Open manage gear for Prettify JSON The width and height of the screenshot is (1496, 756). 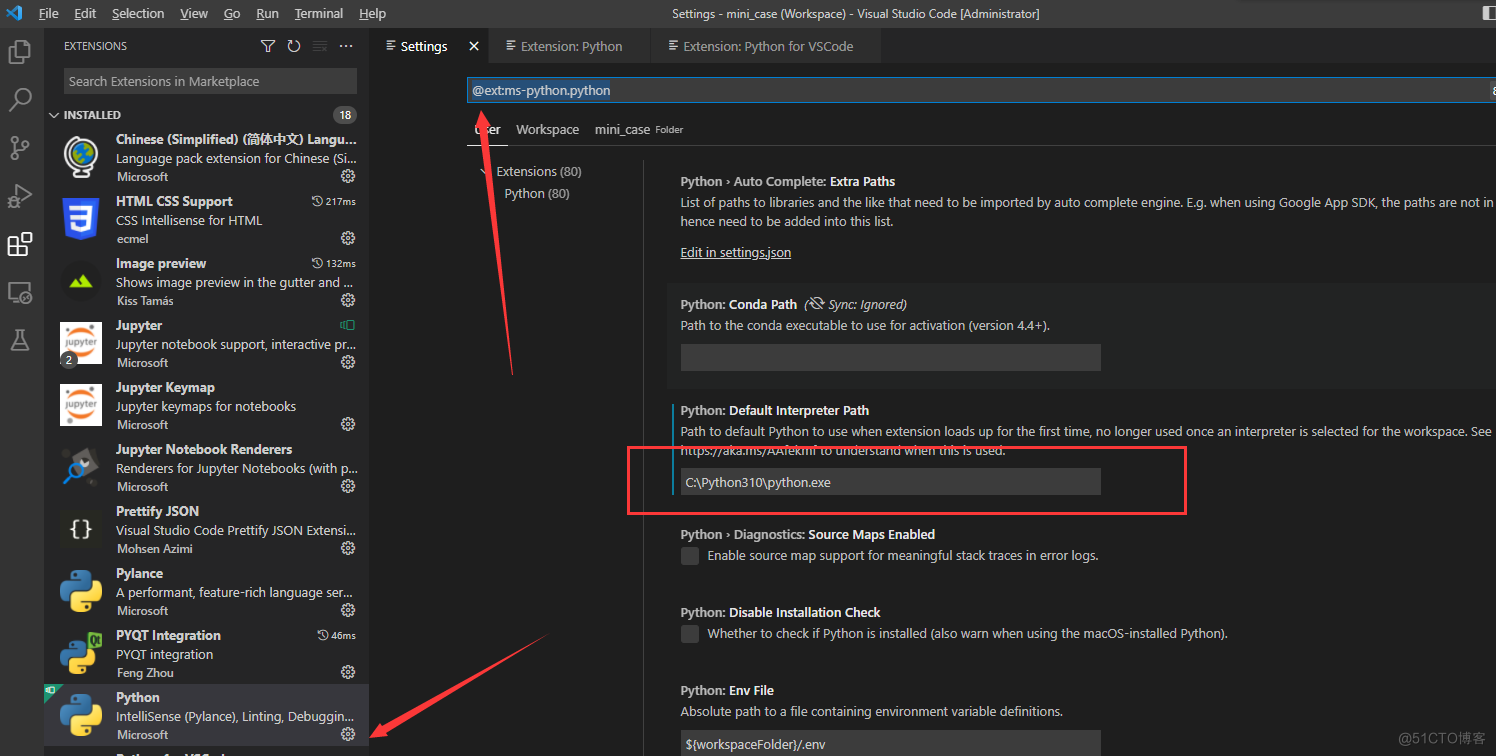(x=348, y=548)
